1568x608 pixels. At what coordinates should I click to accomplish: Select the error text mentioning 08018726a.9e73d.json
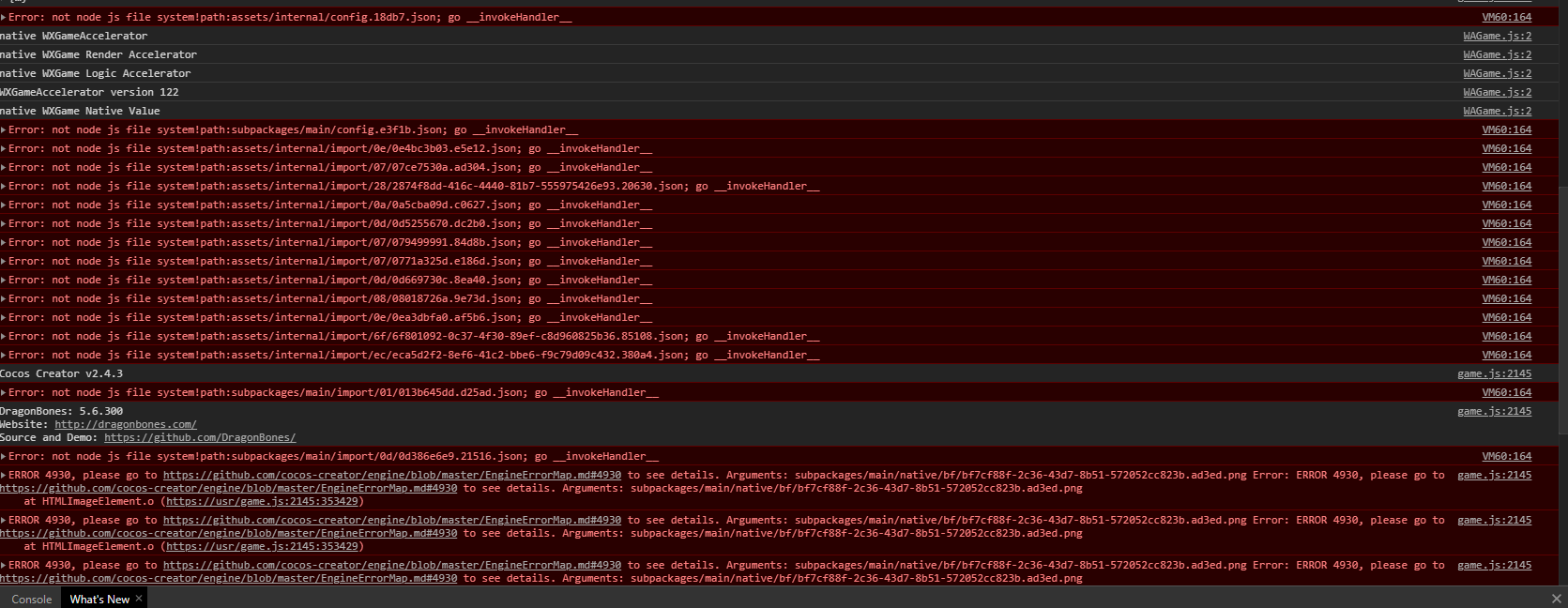pos(330,298)
